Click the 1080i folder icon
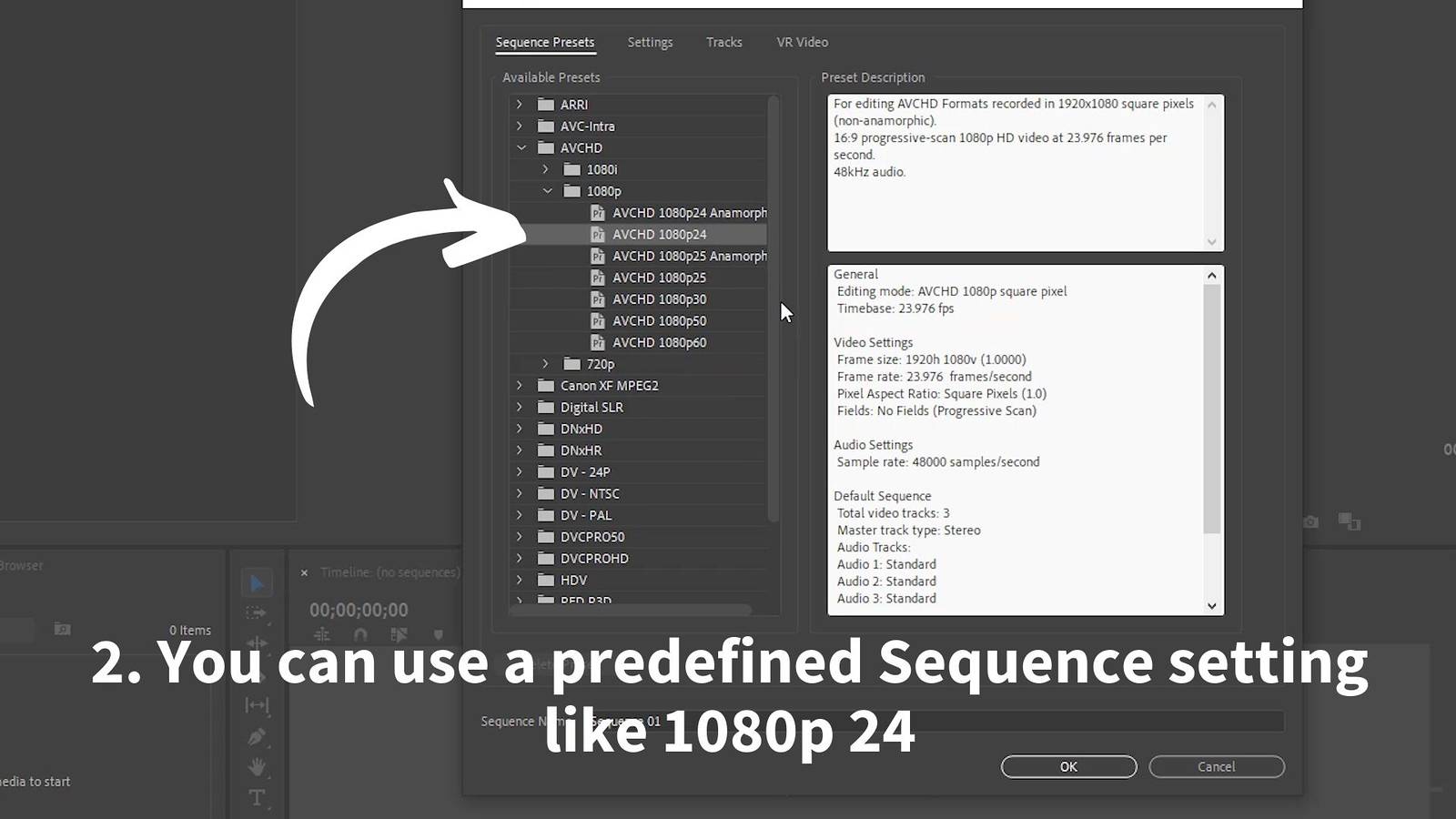This screenshot has height=819, width=1456. click(x=571, y=169)
